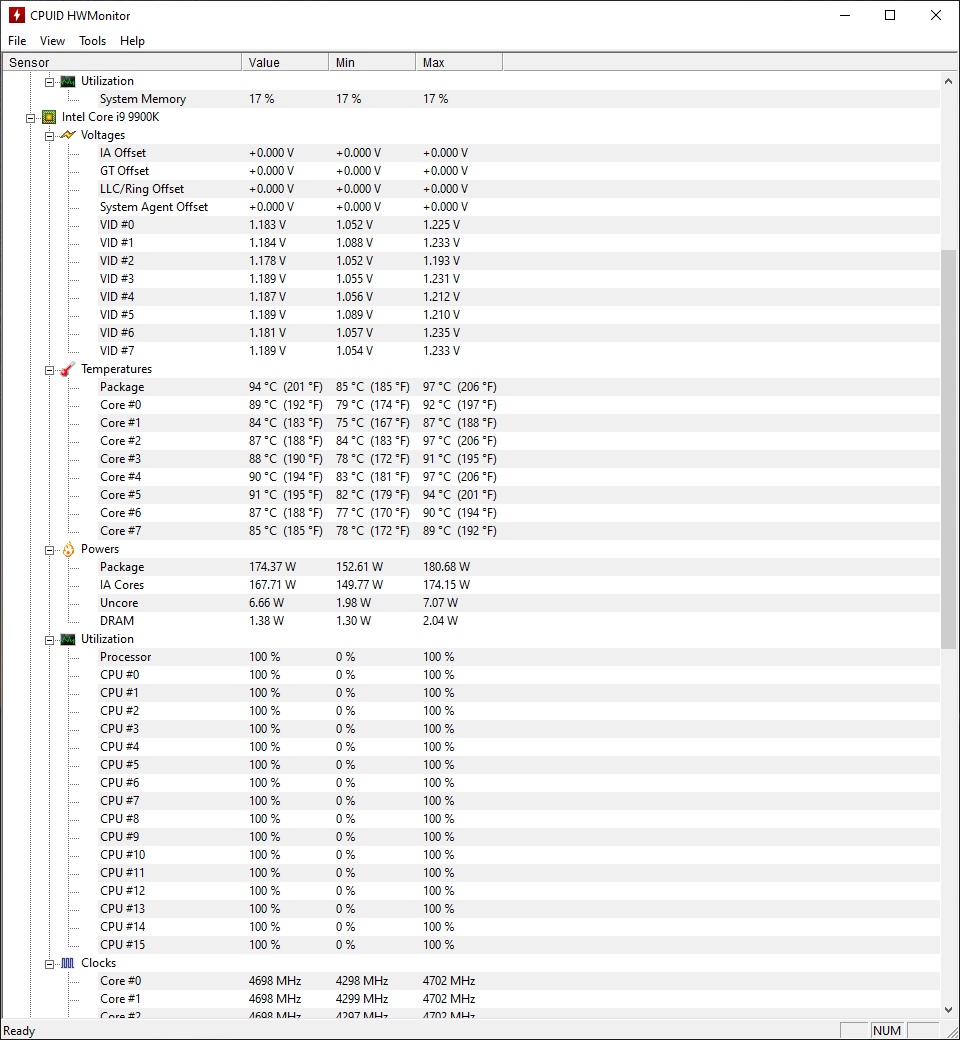Click the Utilization graph icon above Processor
The height and width of the screenshot is (1040, 960).
coord(68,639)
